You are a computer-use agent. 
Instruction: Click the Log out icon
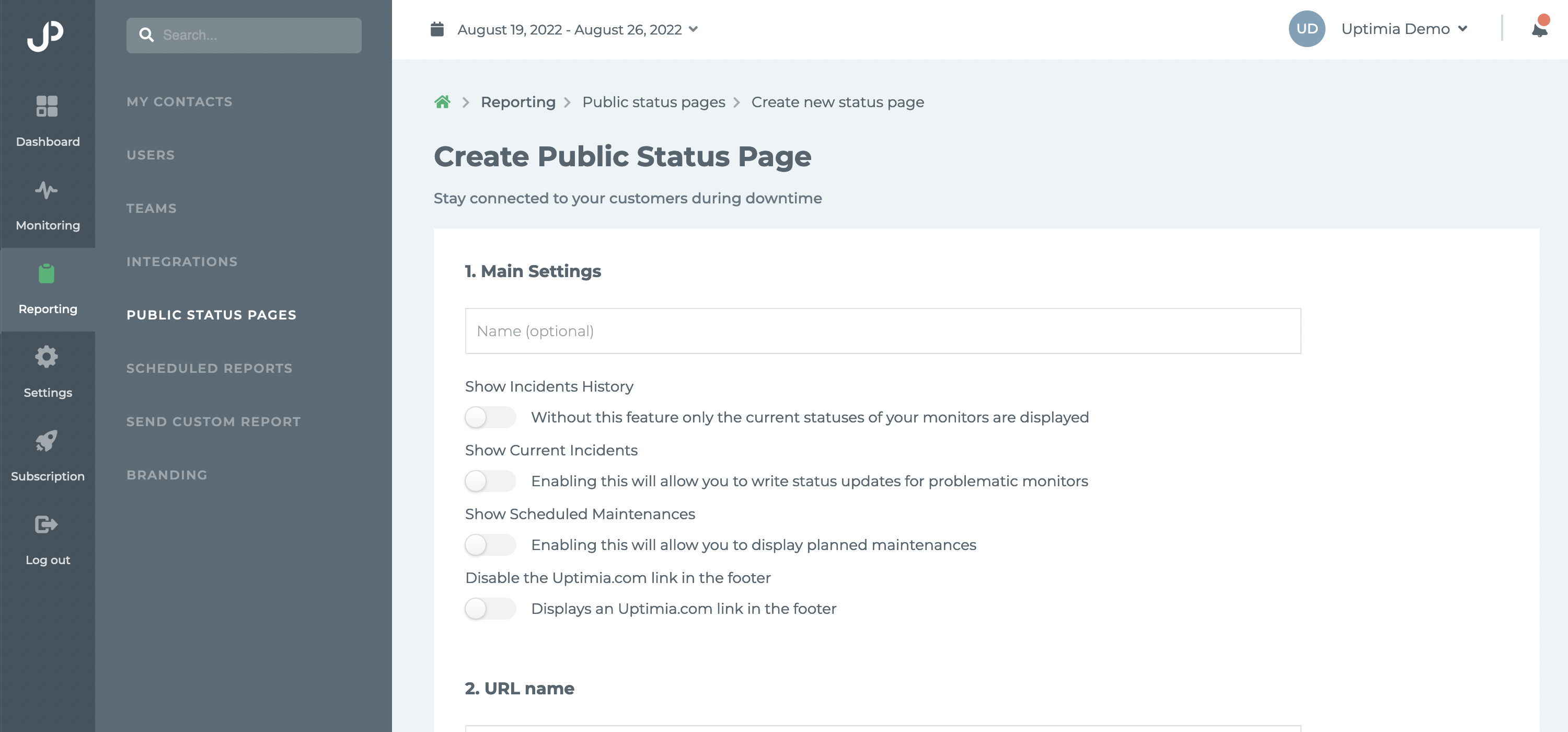point(47,524)
